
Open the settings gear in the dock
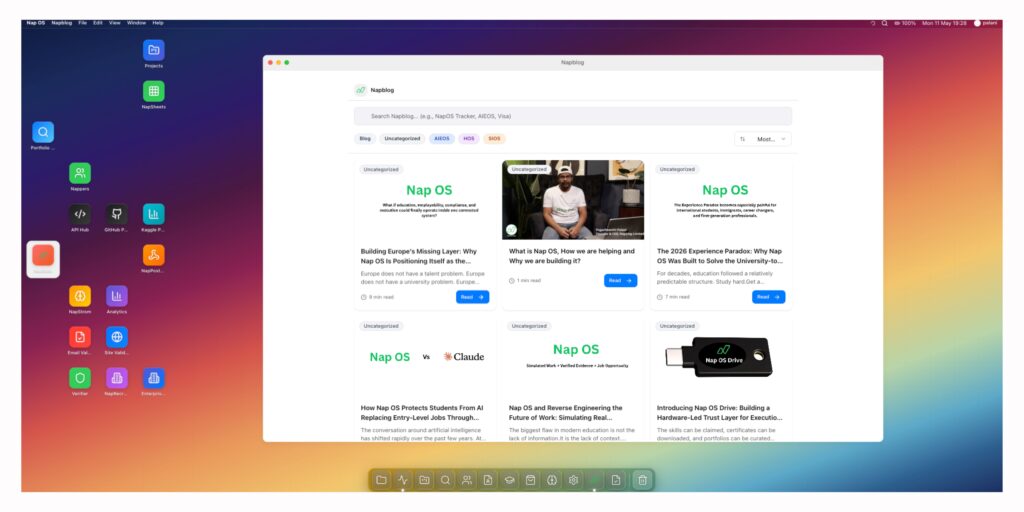pos(573,480)
